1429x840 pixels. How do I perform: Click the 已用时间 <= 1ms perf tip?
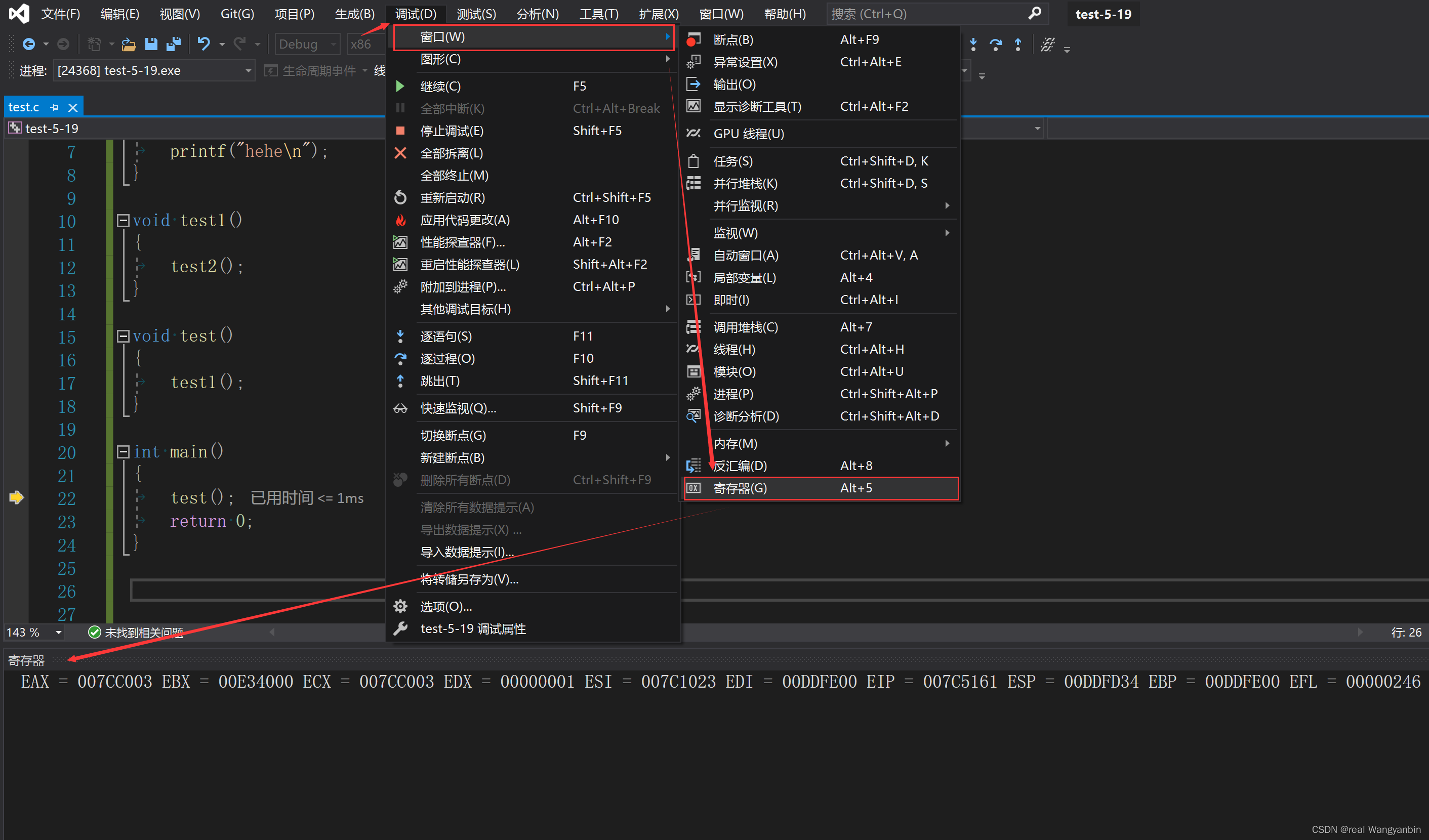pyautogui.click(x=307, y=498)
